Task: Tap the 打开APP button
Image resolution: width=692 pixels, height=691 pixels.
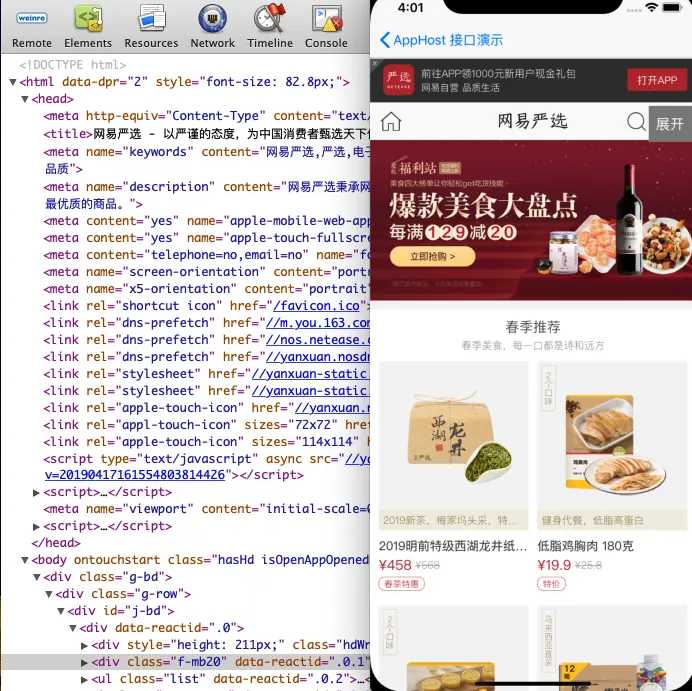Action: coord(657,80)
